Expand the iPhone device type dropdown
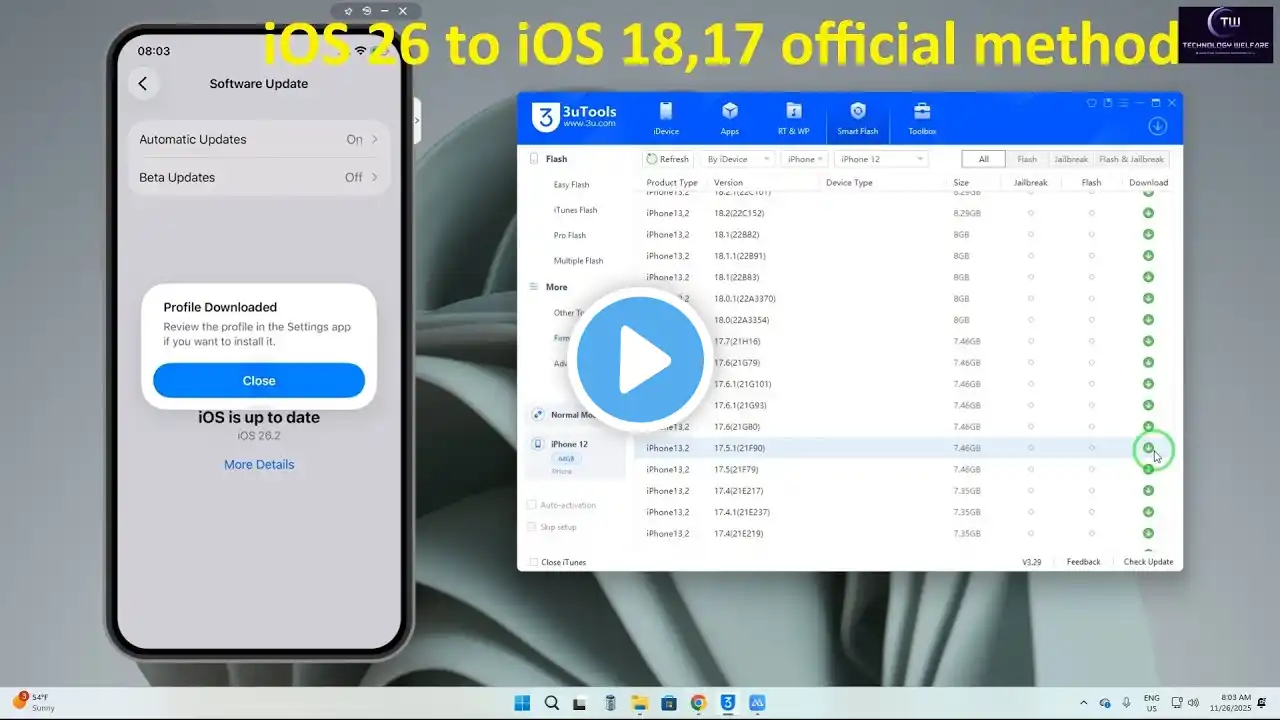Viewport: 1280px width, 720px height. click(805, 159)
